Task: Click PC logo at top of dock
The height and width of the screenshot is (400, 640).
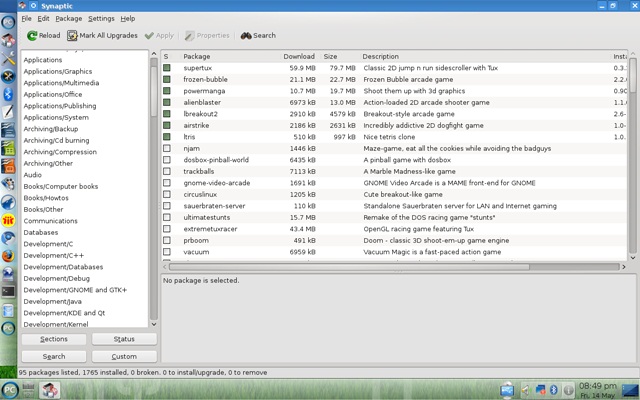Action: pyautogui.click(x=8, y=22)
